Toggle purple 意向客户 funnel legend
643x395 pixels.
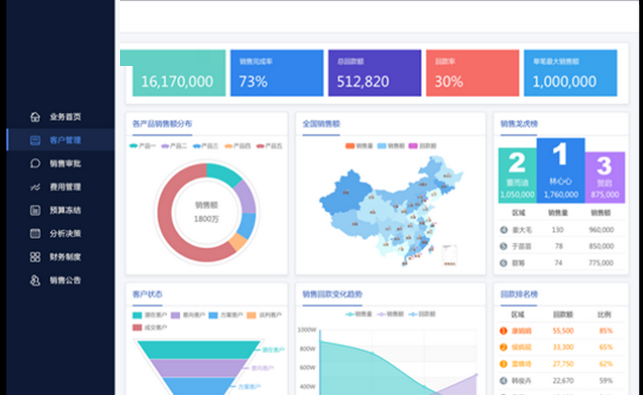[x=188, y=315]
